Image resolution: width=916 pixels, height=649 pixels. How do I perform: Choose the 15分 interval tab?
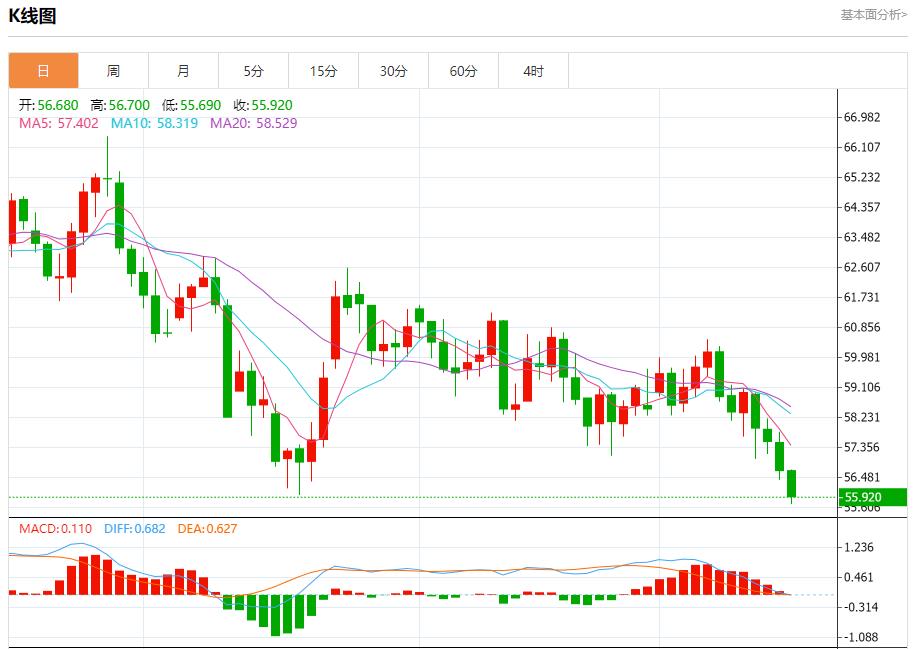coord(323,71)
